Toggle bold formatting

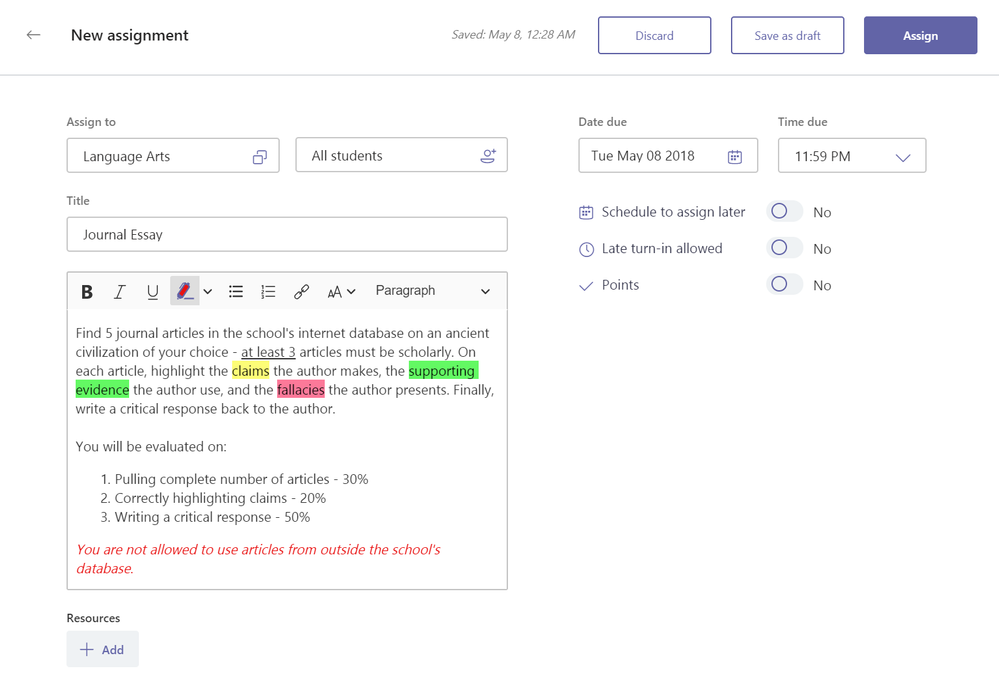87,292
